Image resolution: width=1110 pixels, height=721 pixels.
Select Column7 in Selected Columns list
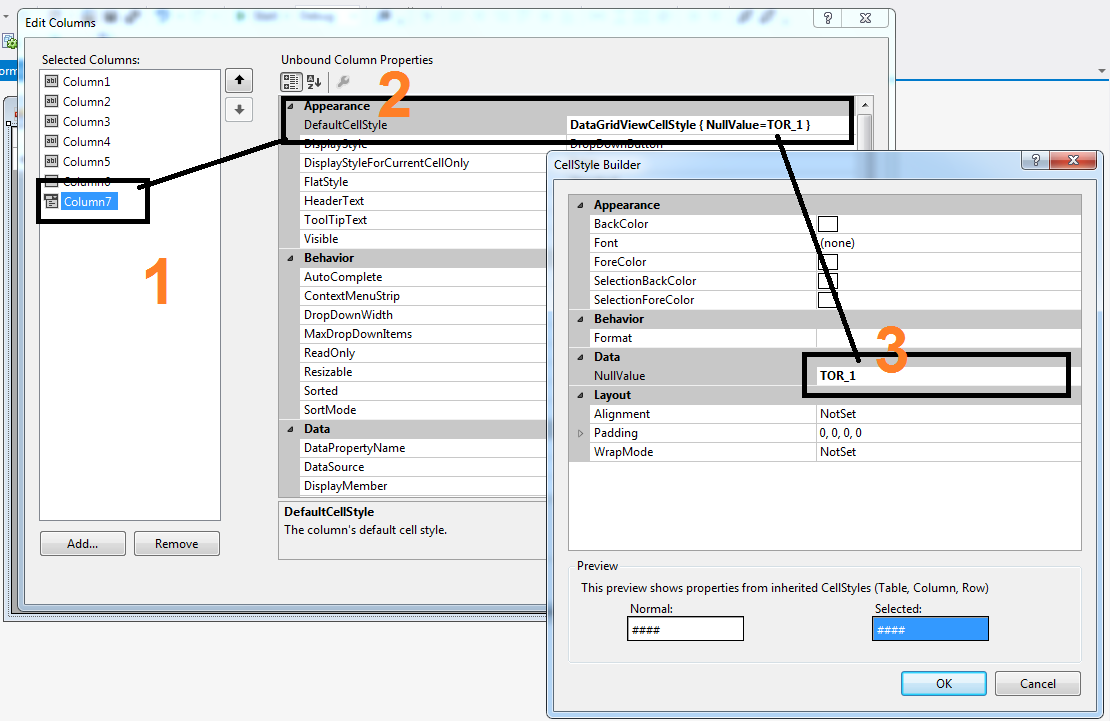point(88,201)
